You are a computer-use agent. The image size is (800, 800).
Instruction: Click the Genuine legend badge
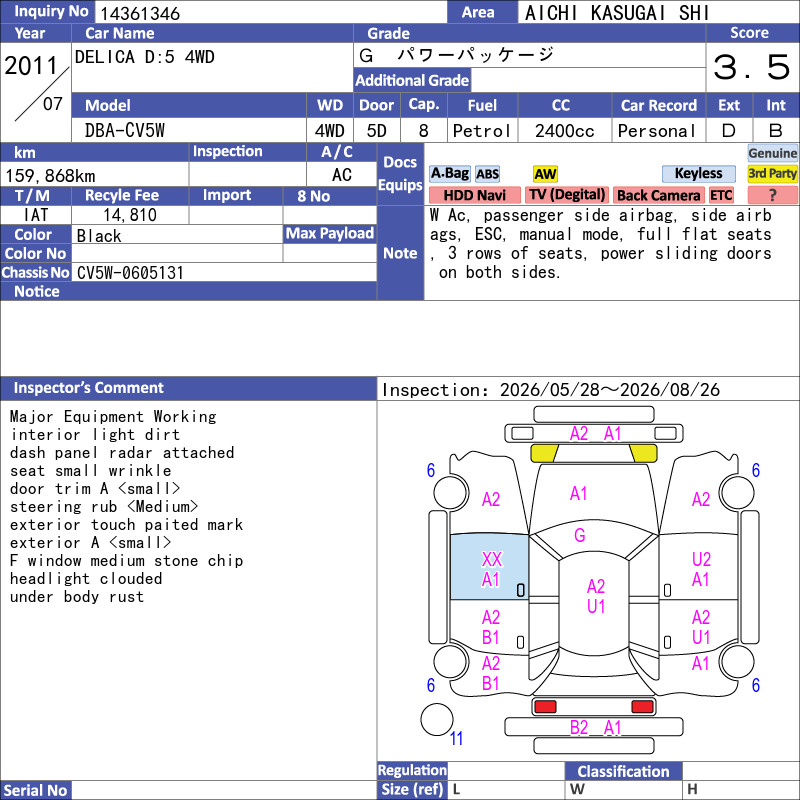coord(772,153)
